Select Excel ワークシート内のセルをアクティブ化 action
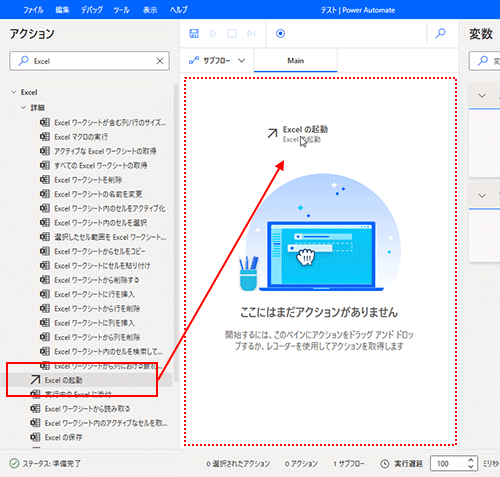 point(103,209)
